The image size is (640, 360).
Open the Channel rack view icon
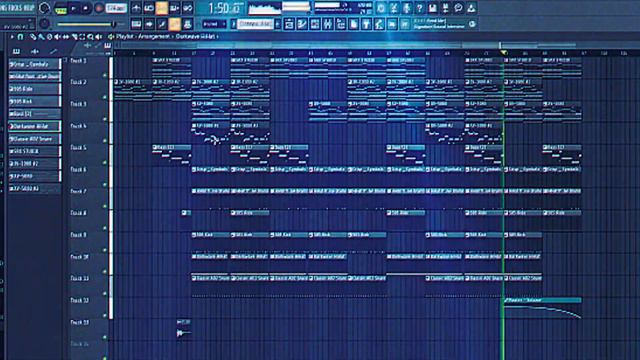(x=315, y=24)
